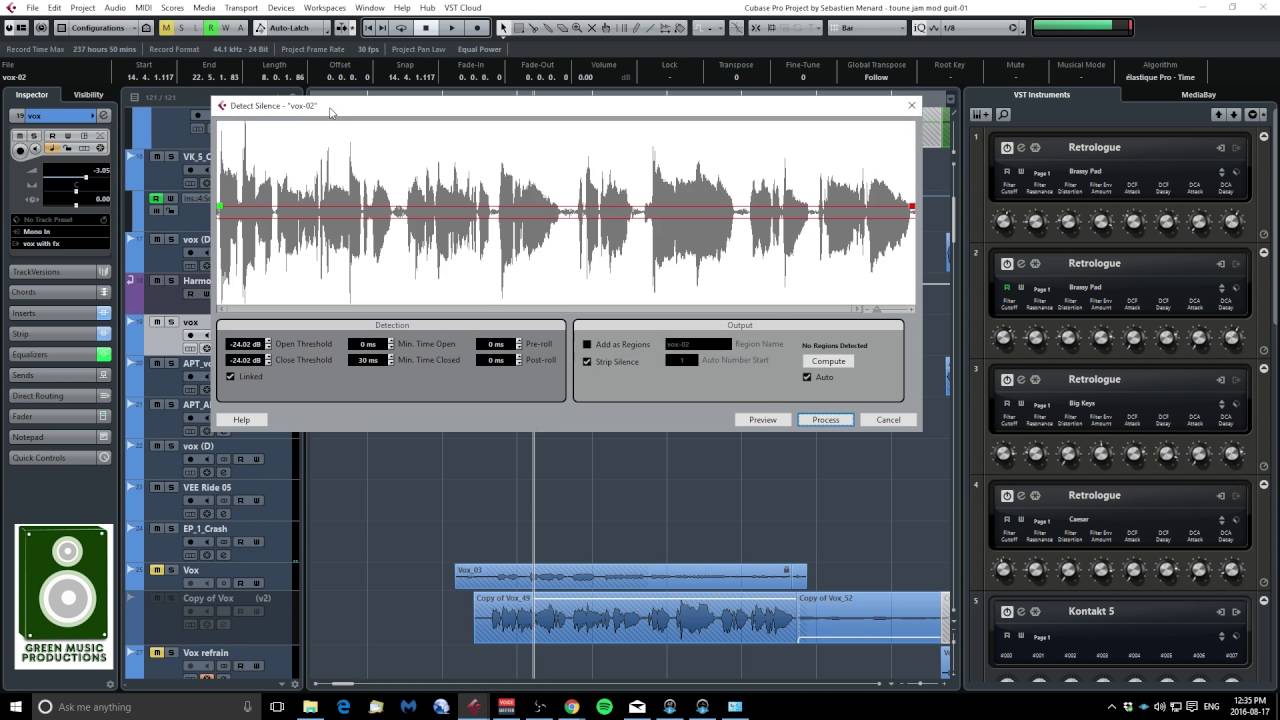Click the Open Threshold stepper arrows
The width and height of the screenshot is (1280, 720).
[268, 344]
